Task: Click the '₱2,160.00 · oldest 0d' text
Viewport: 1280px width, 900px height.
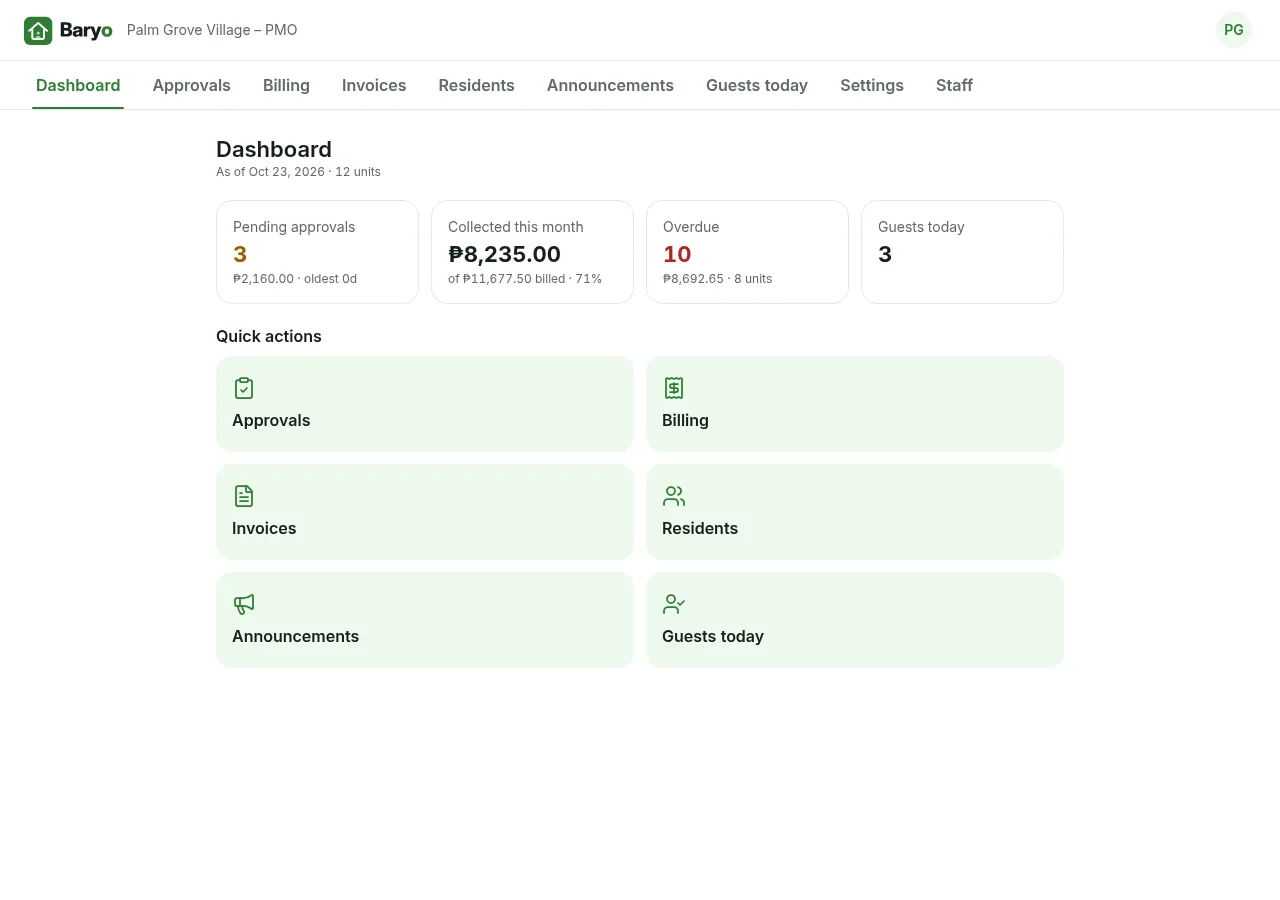Action: pos(295,279)
